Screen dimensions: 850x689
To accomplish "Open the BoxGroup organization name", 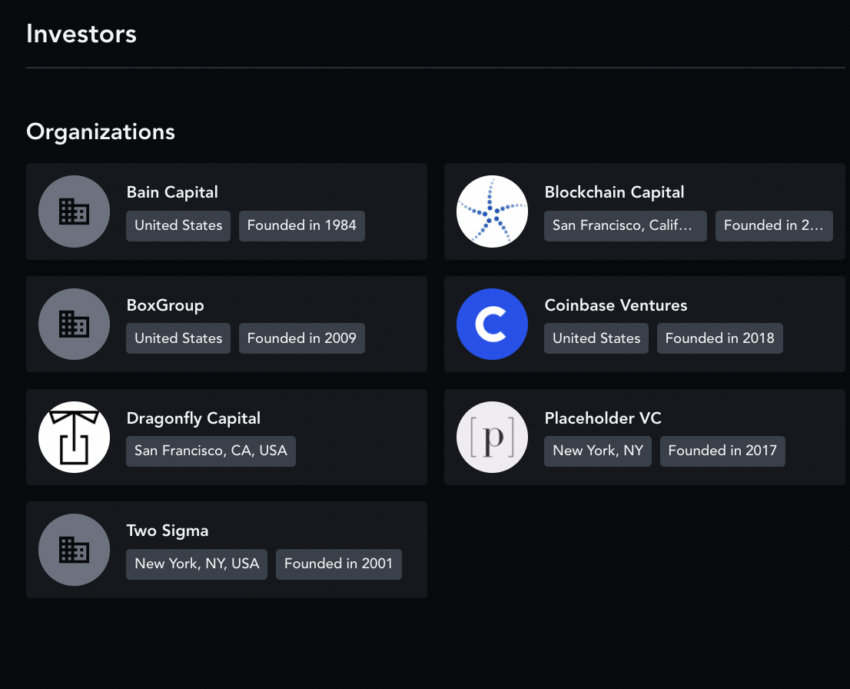I will tap(165, 305).
